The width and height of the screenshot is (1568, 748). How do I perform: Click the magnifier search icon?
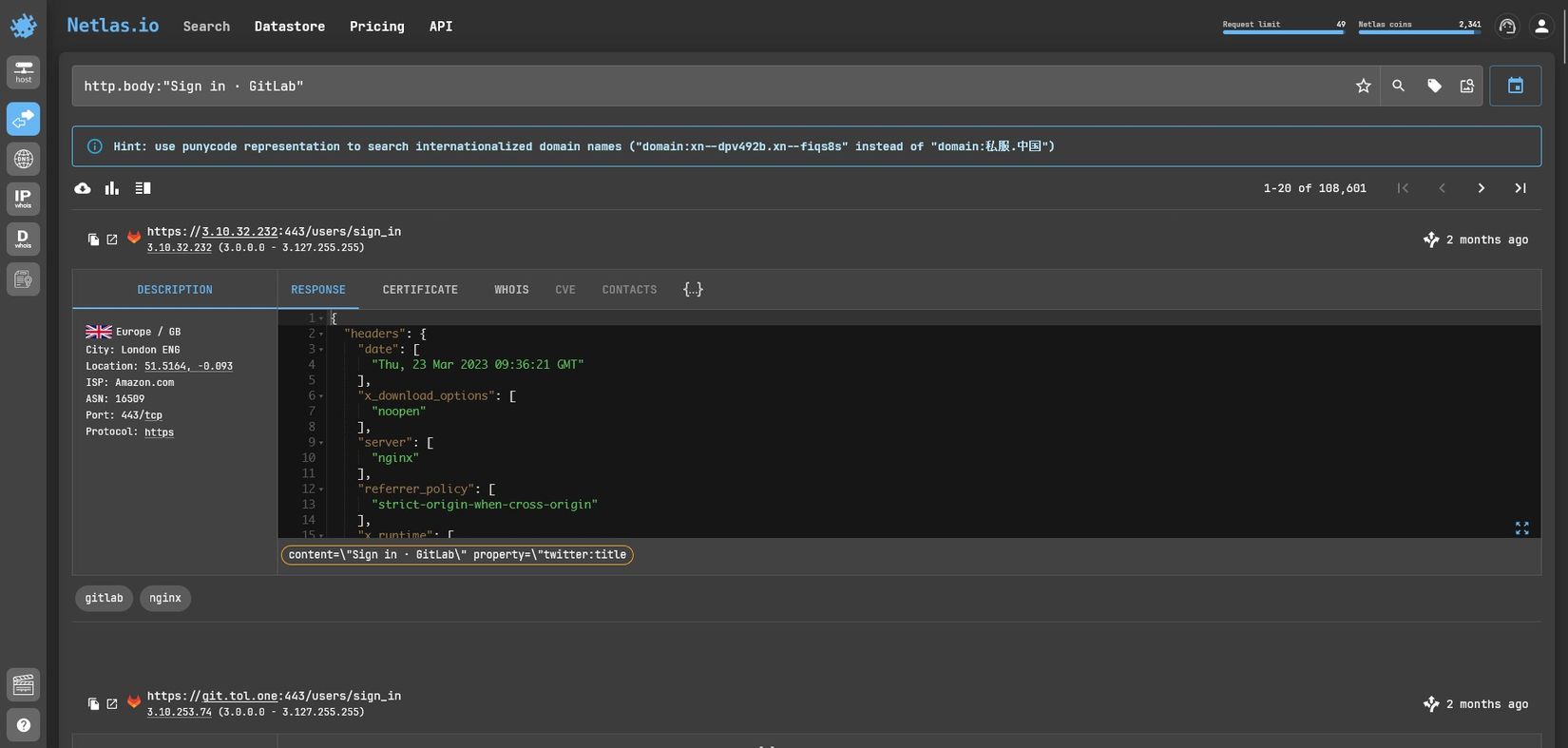(x=1398, y=86)
